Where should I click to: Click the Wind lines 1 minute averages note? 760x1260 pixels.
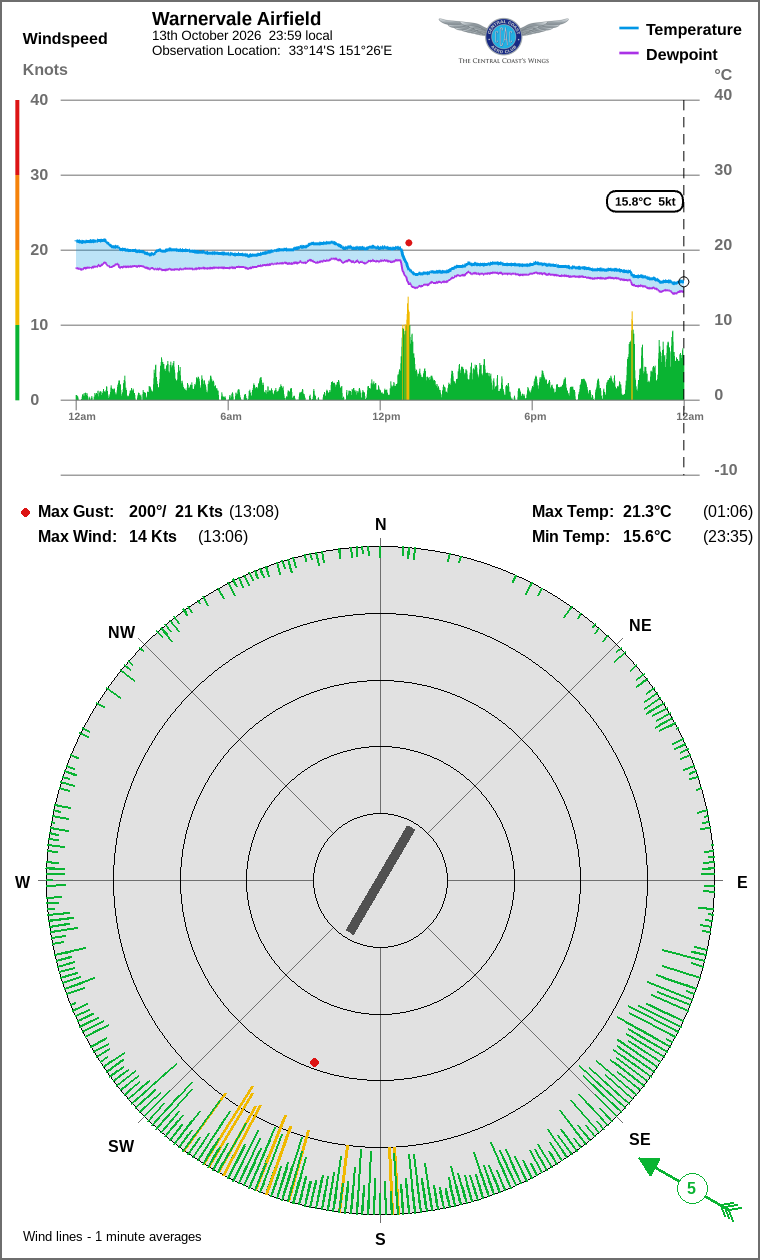(x=112, y=1237)
